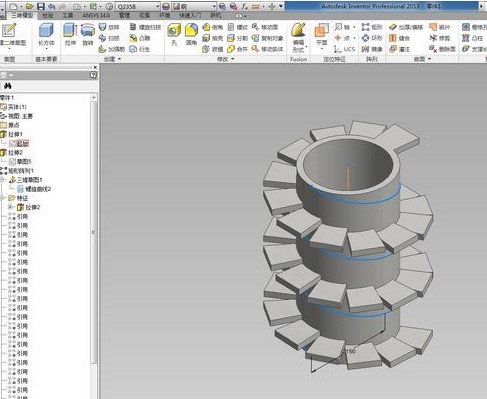Click the appearance color sphere icon
The height and width of the screenshot is (399, 487).
coord(166,6)
